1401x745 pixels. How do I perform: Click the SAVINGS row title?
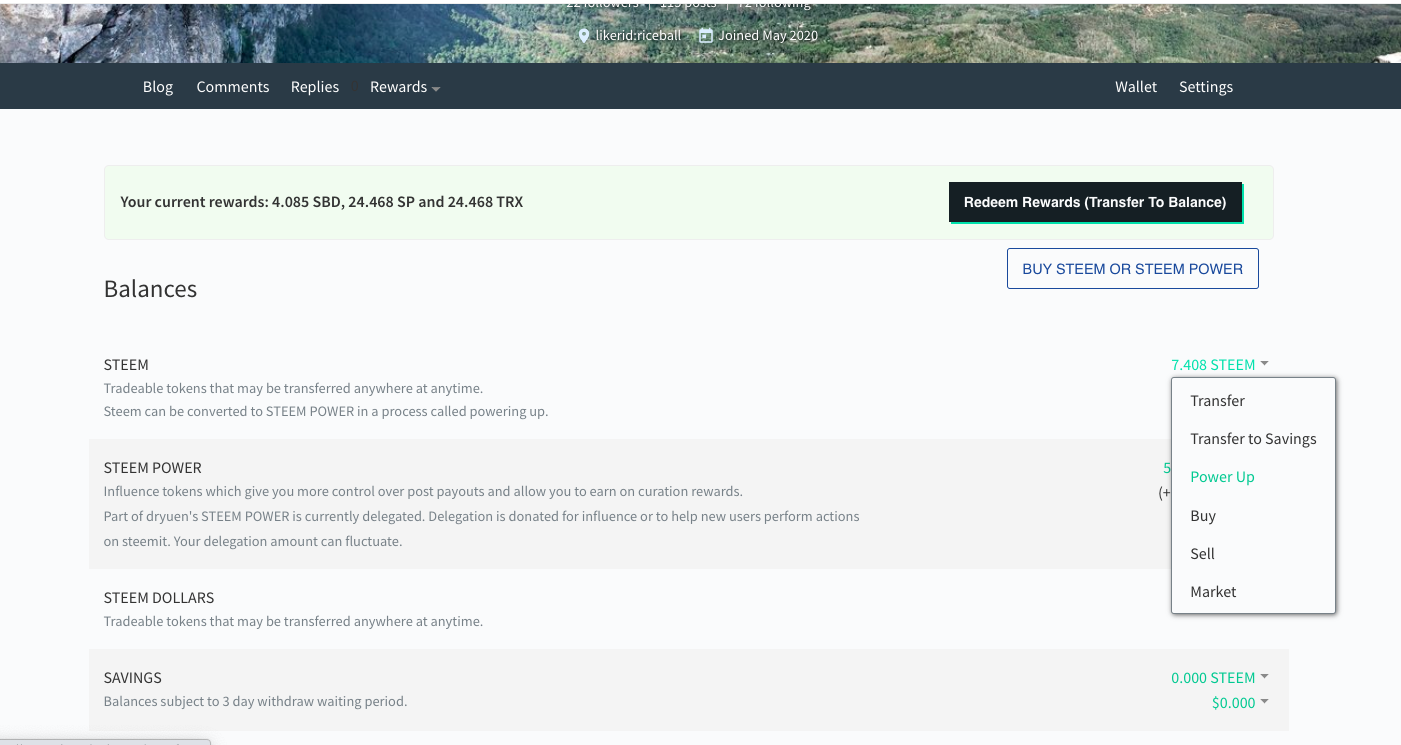click(133, 678)
